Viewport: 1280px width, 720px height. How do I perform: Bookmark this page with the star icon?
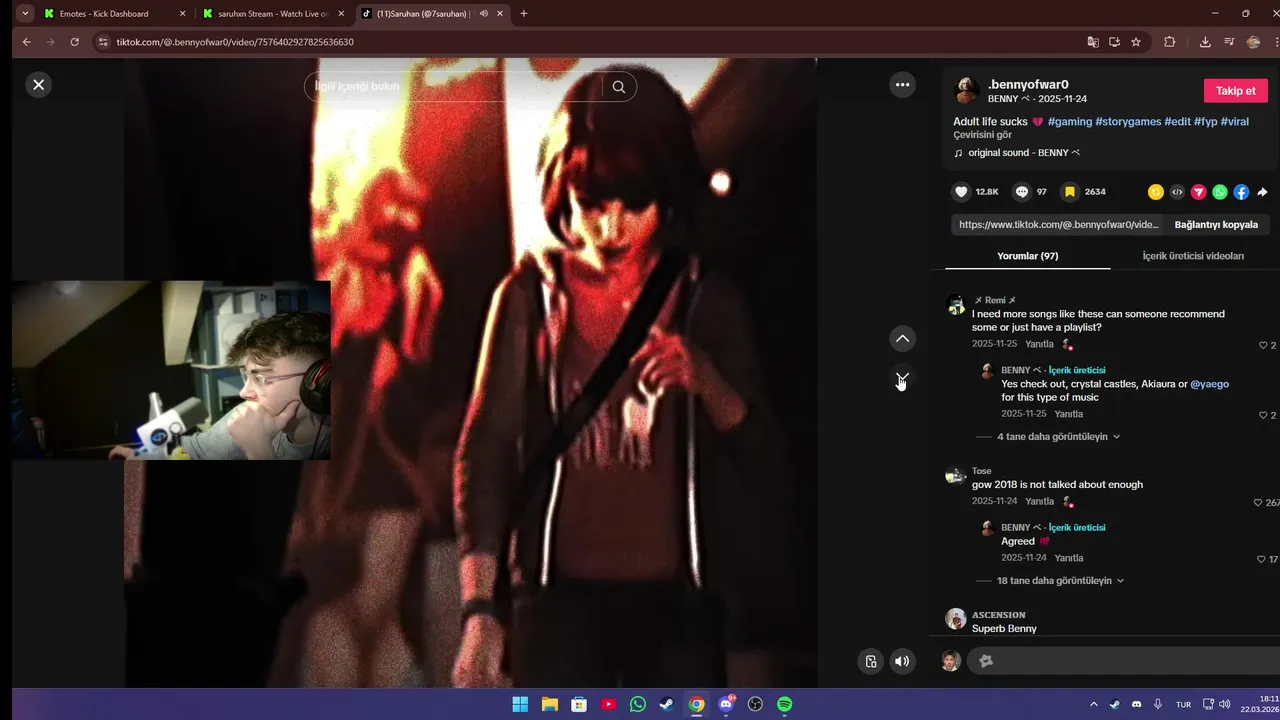coord(1136,42)
